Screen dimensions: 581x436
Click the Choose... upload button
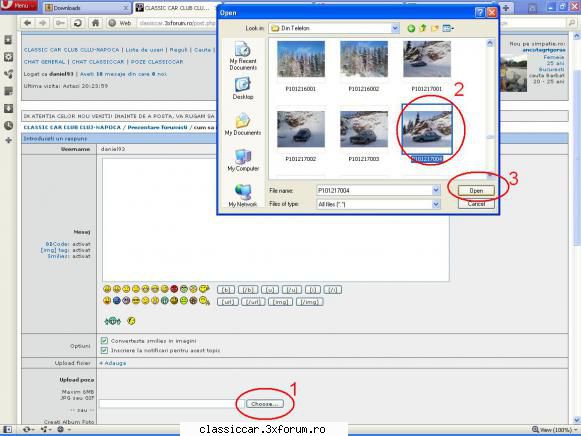point(265,404)
